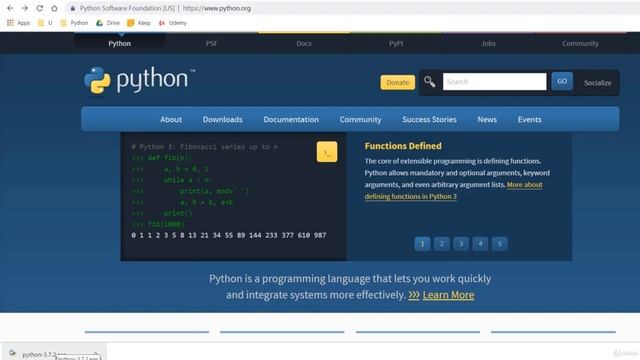The width and height of the screenshot is (640, 360).
Task: Open the Success Stories menu
Action: point(429,120)
